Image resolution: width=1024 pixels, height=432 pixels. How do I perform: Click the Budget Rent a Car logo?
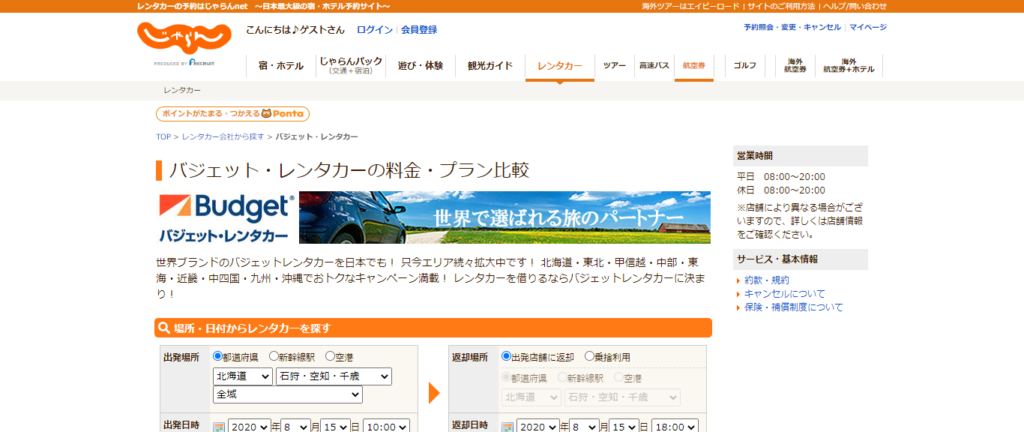(x=226, y=217)
